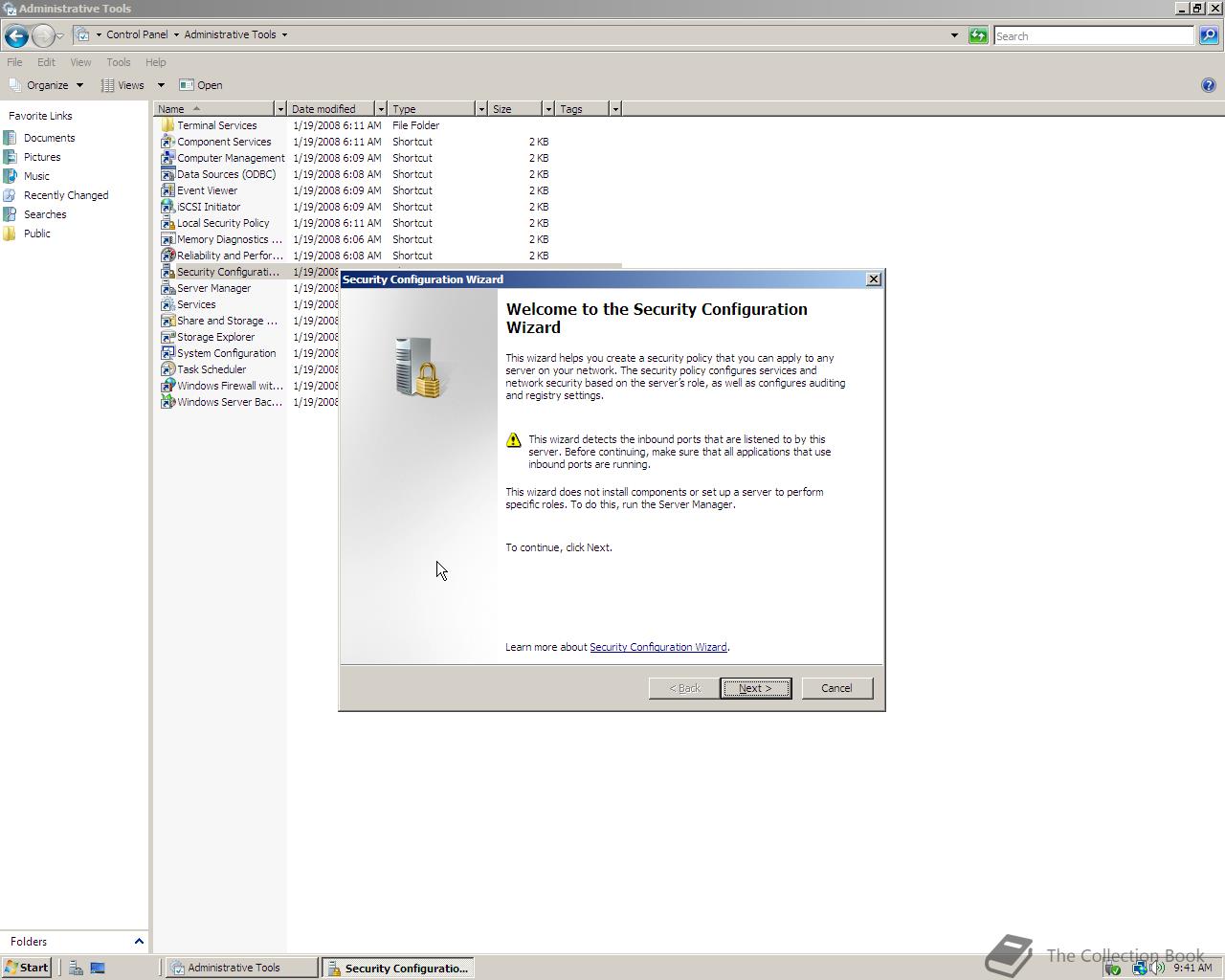Open the Security Configuration Wizard help link
Image resolution: width=1225 pixels, height=980 pixels.
pyautogui.click(x=658, y=647)
